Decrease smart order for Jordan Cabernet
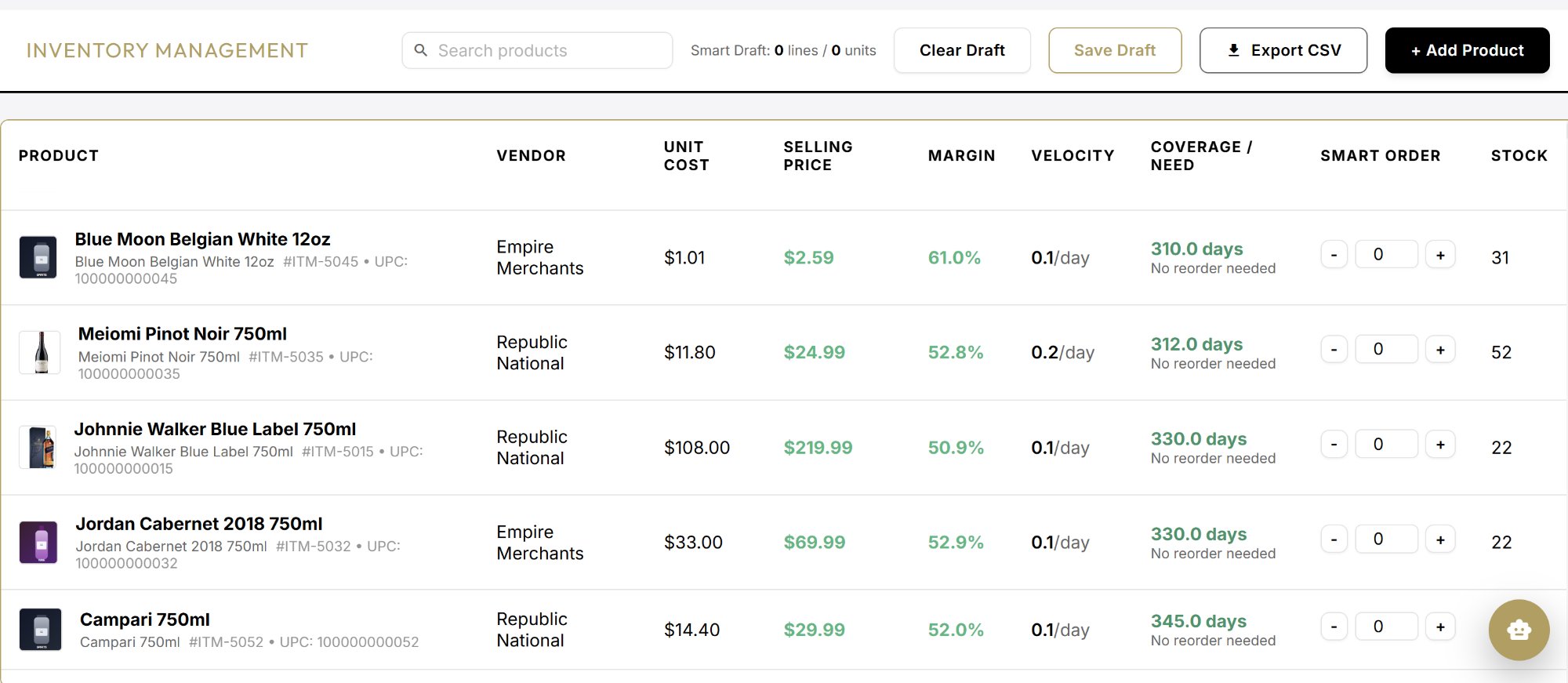 [x=1334, y=539]
